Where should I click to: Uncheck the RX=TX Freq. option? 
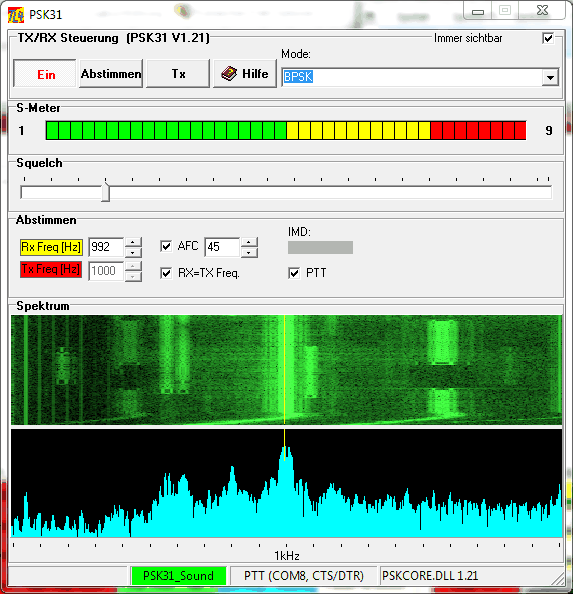166,273
